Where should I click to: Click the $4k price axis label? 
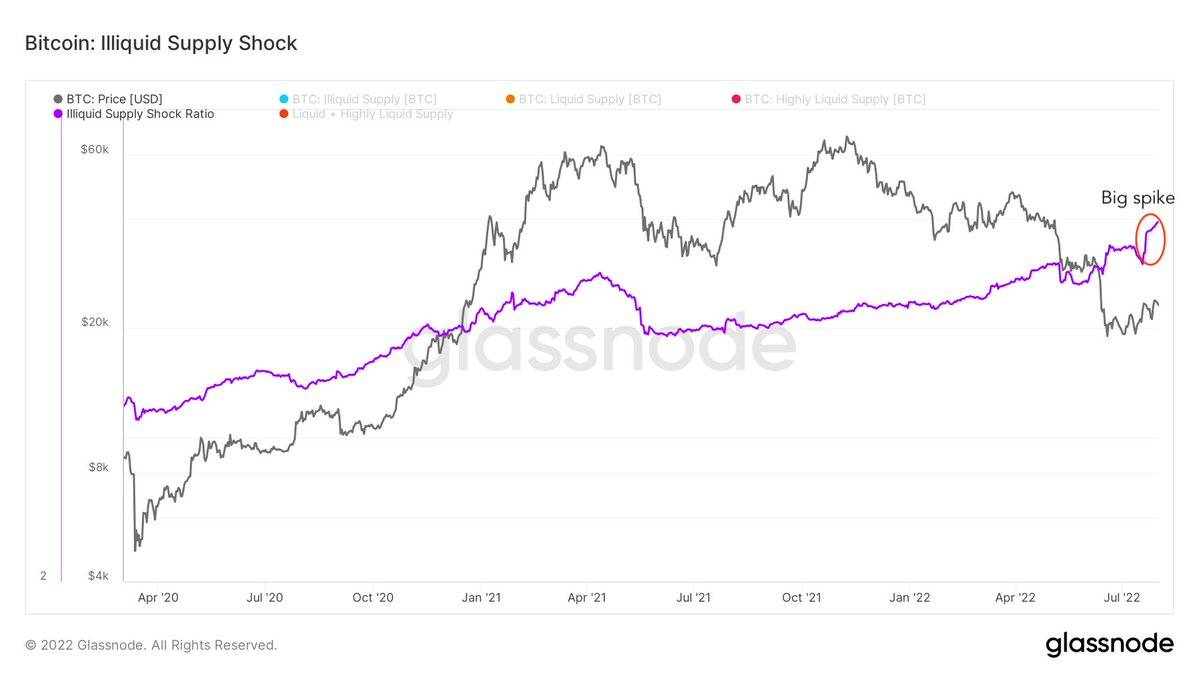click(x=96, y=575)
